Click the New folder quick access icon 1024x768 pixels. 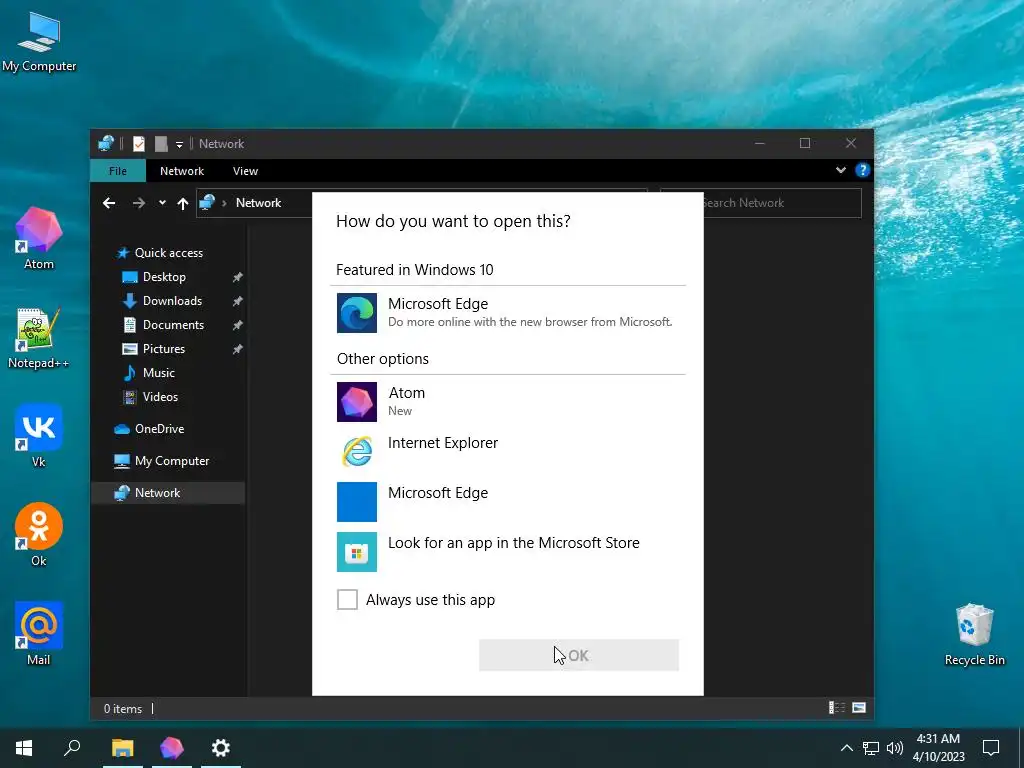pos(161,144)
